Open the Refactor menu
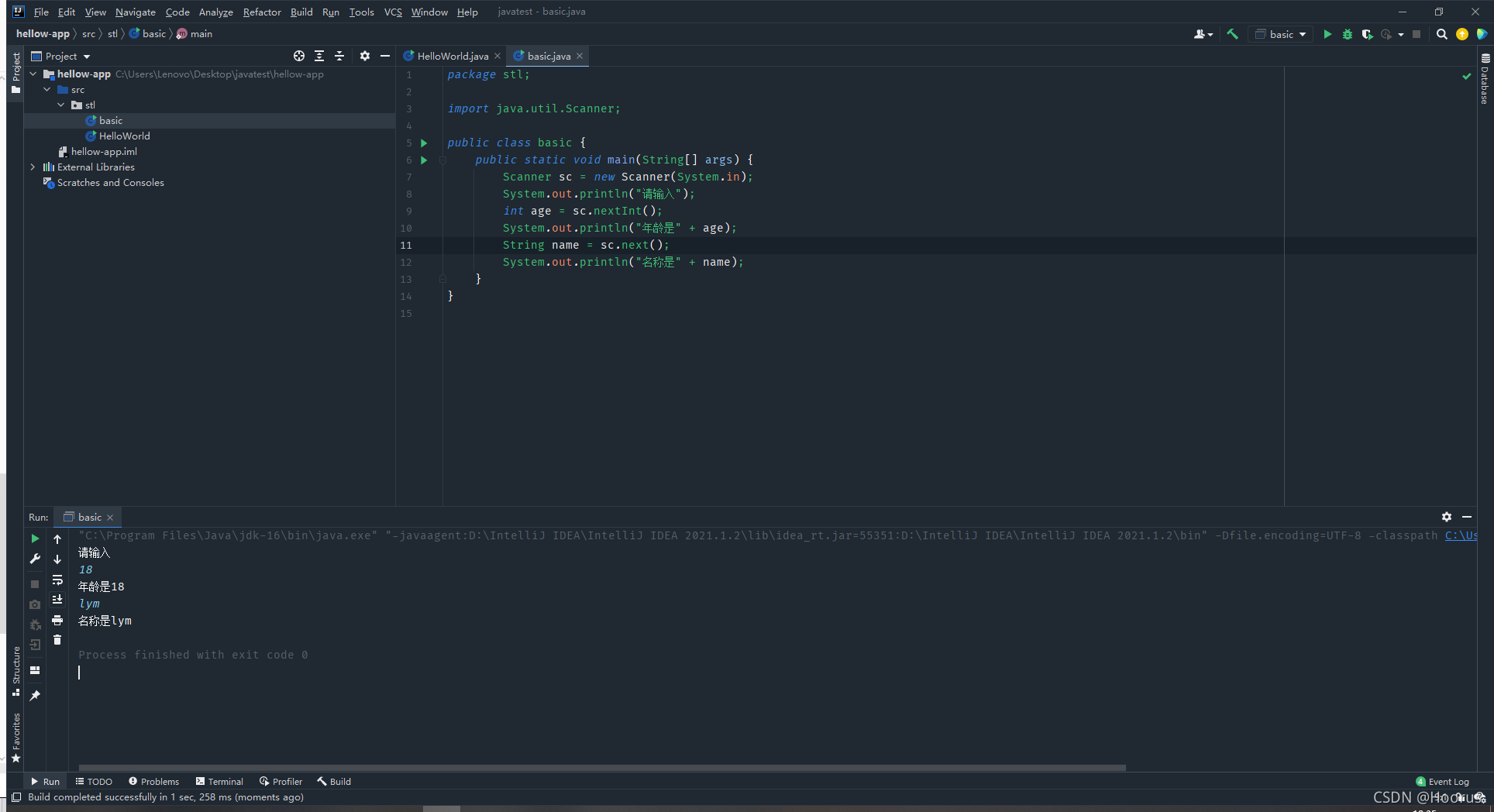Image resolution: width=1494 pixels, height=812 pixels. (x=262, y=12)
